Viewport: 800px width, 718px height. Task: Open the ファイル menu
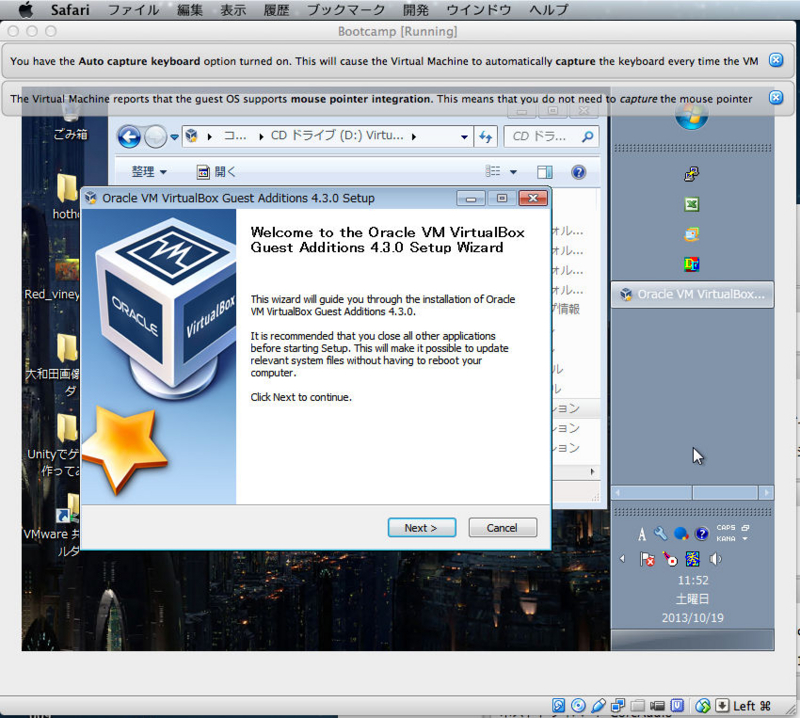pyautogui.click(x=133, y=10)
